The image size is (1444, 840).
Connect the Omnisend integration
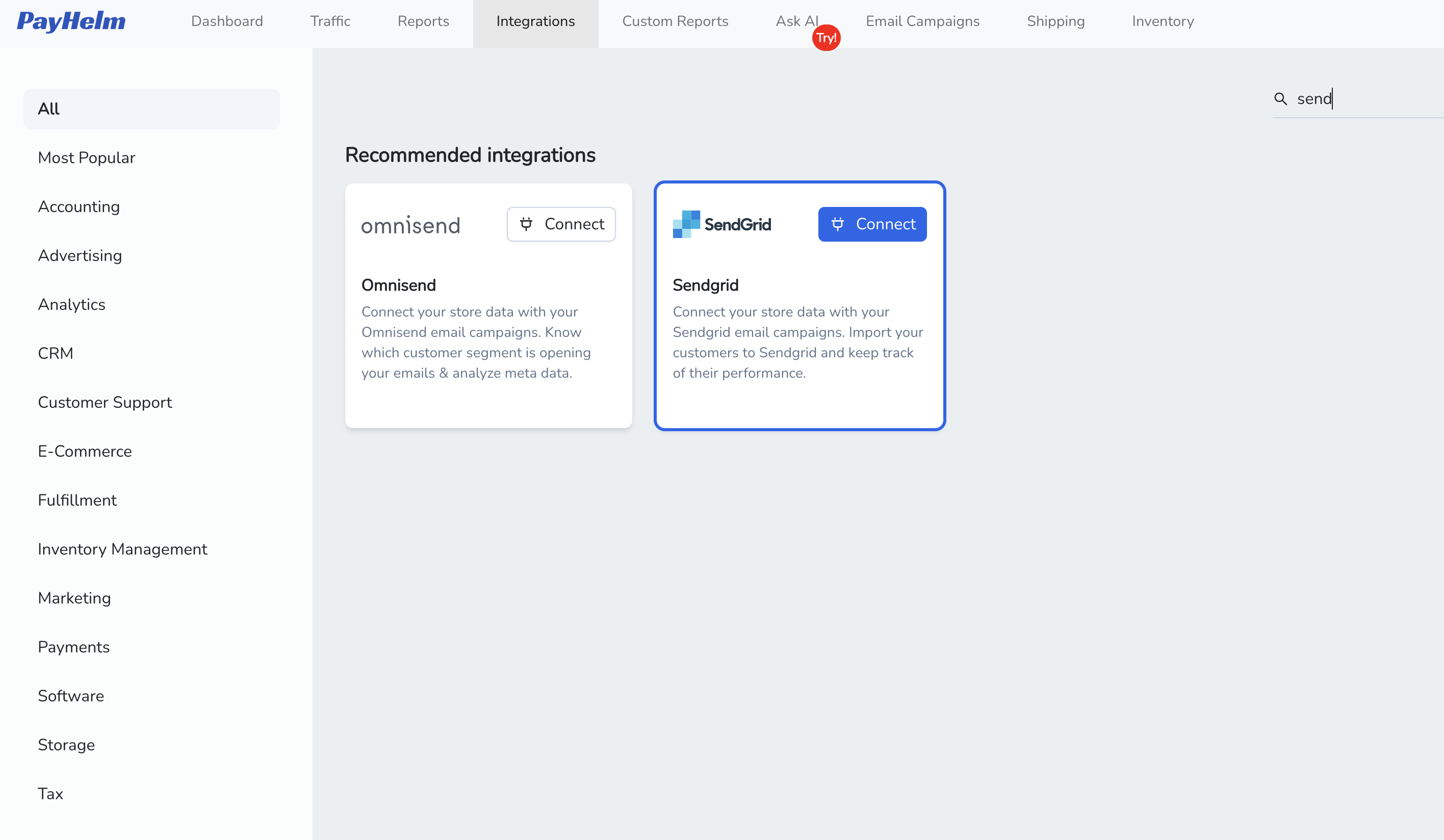[x=561, y=224]
